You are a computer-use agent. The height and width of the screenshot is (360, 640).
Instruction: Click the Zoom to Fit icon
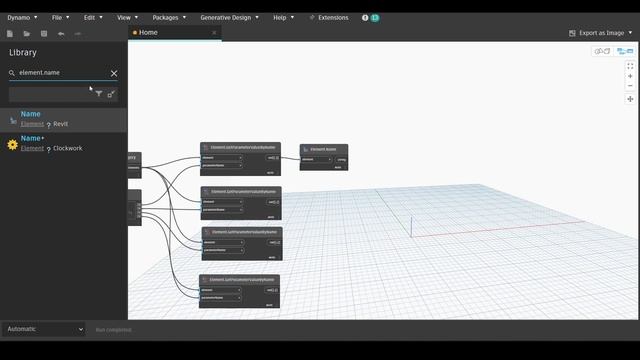[x=630, y=66]
